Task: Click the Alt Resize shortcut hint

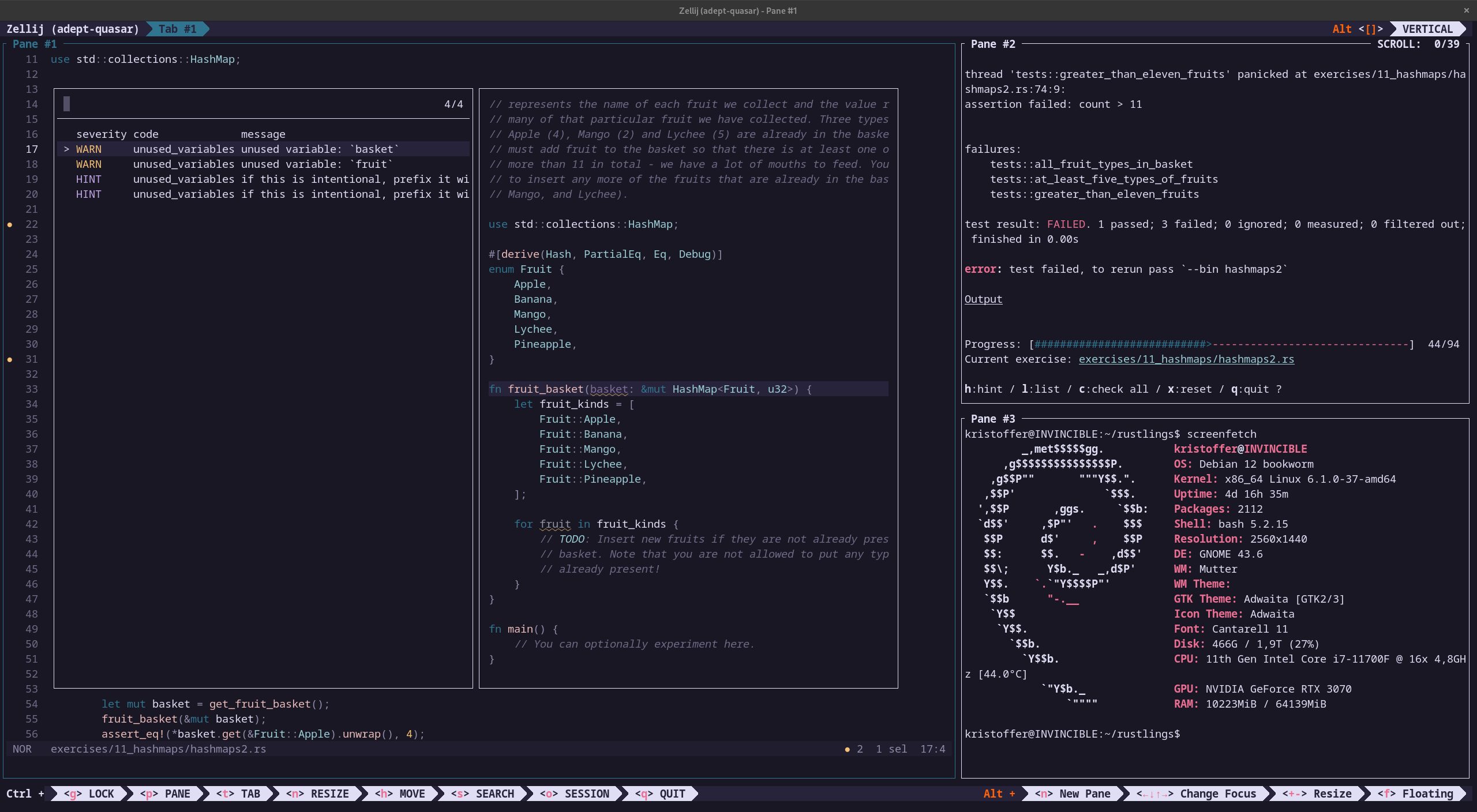Action: pos(1317,794)
